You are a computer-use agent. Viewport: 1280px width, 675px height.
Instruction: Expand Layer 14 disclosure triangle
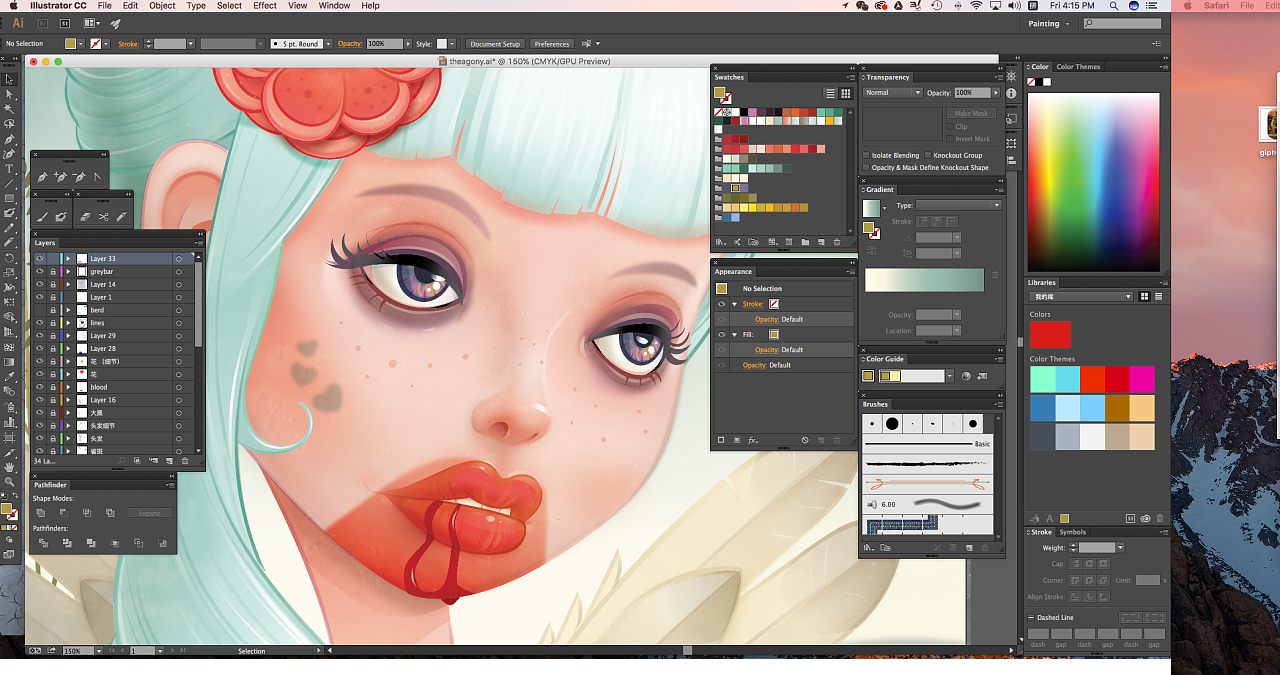click(x=68, y=284)
